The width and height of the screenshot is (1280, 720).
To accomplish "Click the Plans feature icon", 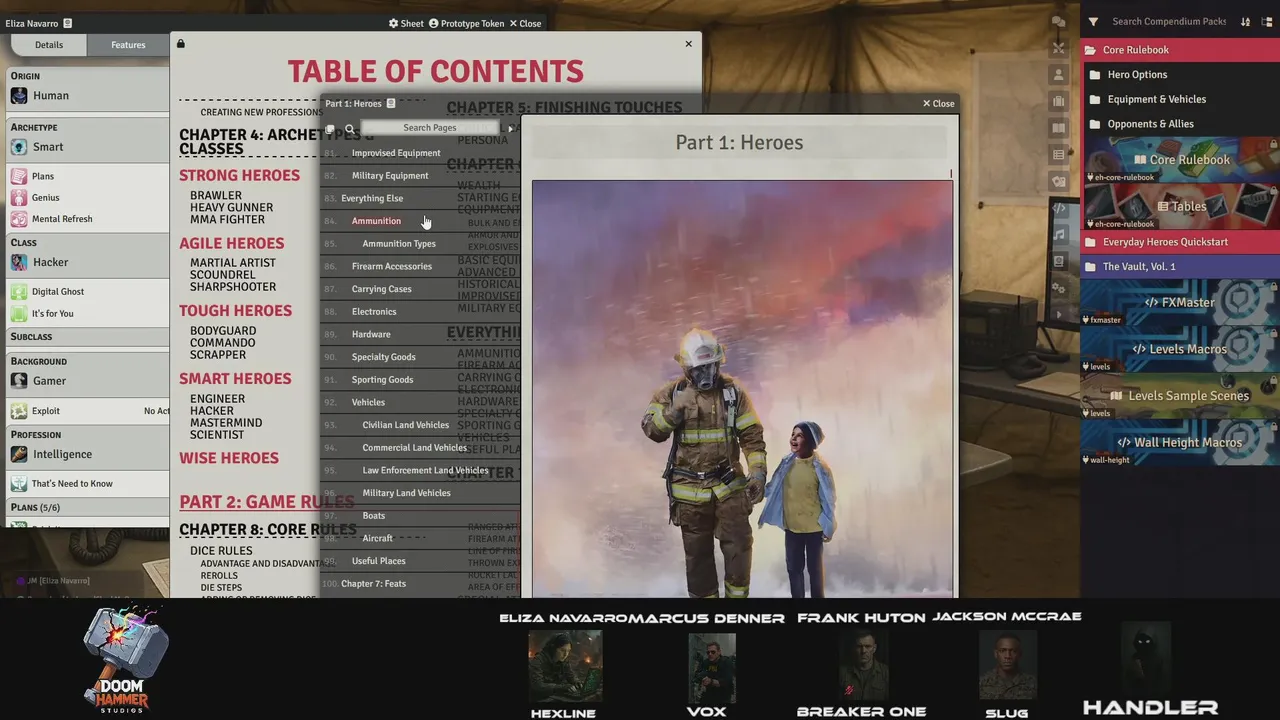I will (19, 176).
